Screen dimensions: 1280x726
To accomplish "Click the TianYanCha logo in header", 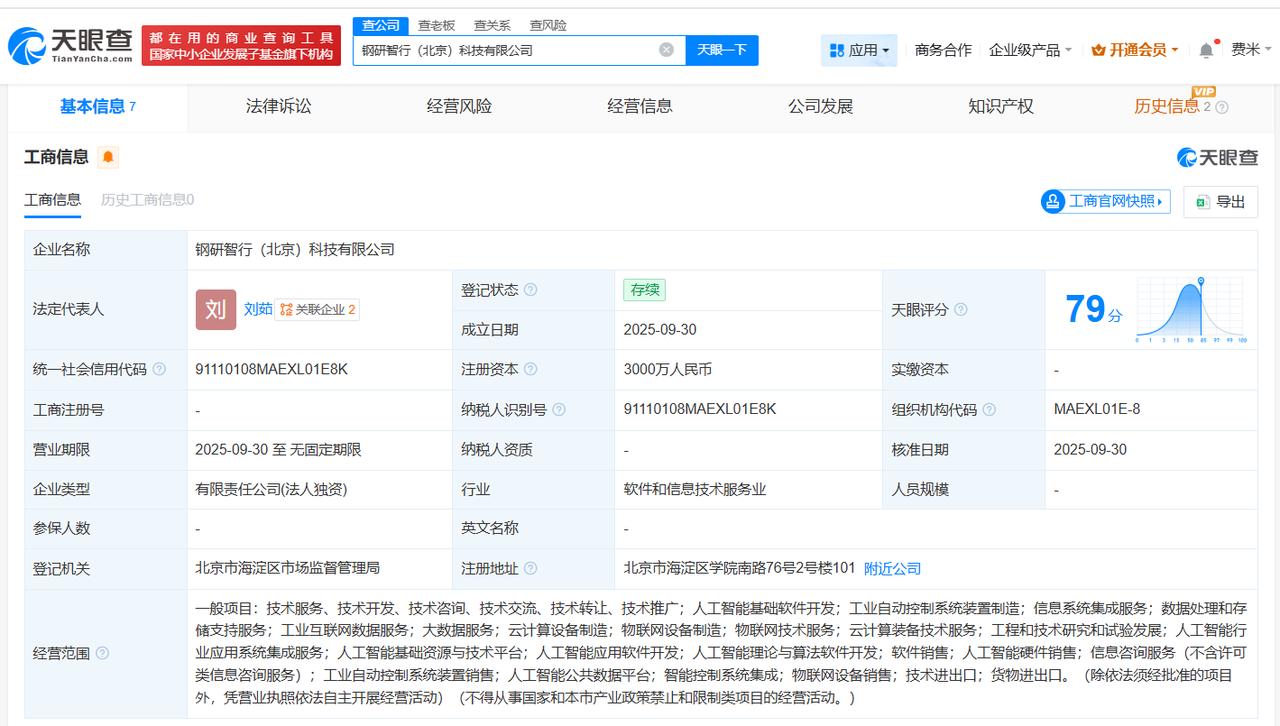I will [70, 46].
